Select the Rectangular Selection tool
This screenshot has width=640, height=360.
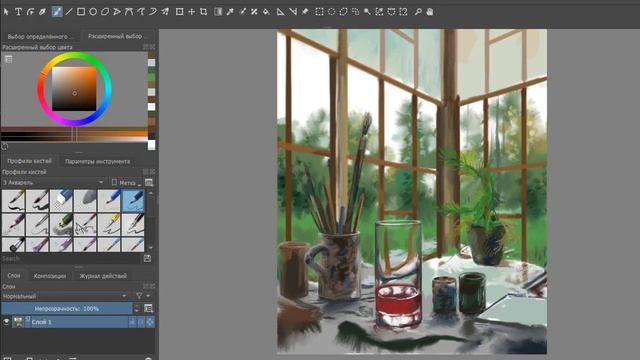coord(320,12)
